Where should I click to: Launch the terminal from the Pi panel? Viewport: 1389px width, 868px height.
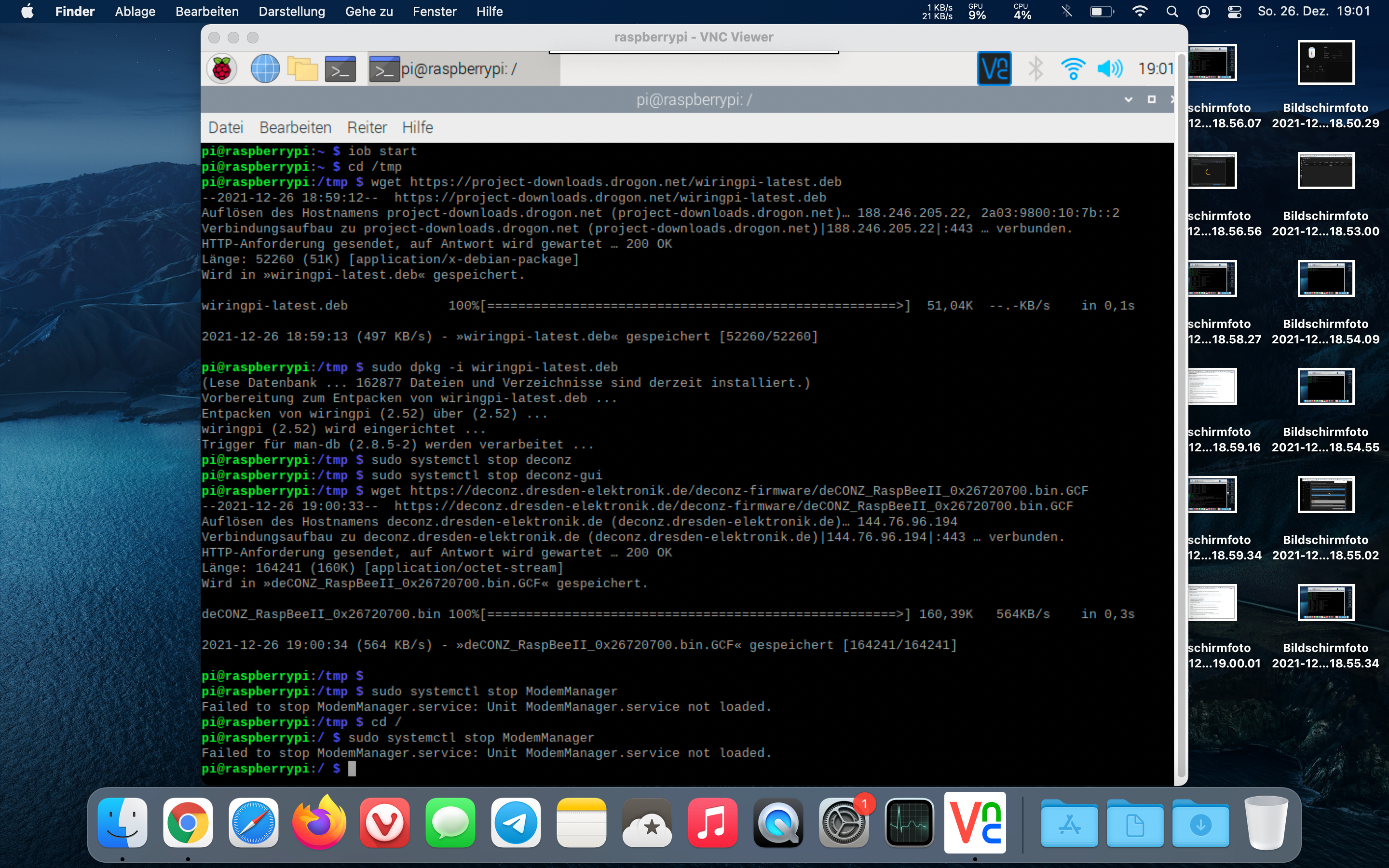click(x=340, y=69)
